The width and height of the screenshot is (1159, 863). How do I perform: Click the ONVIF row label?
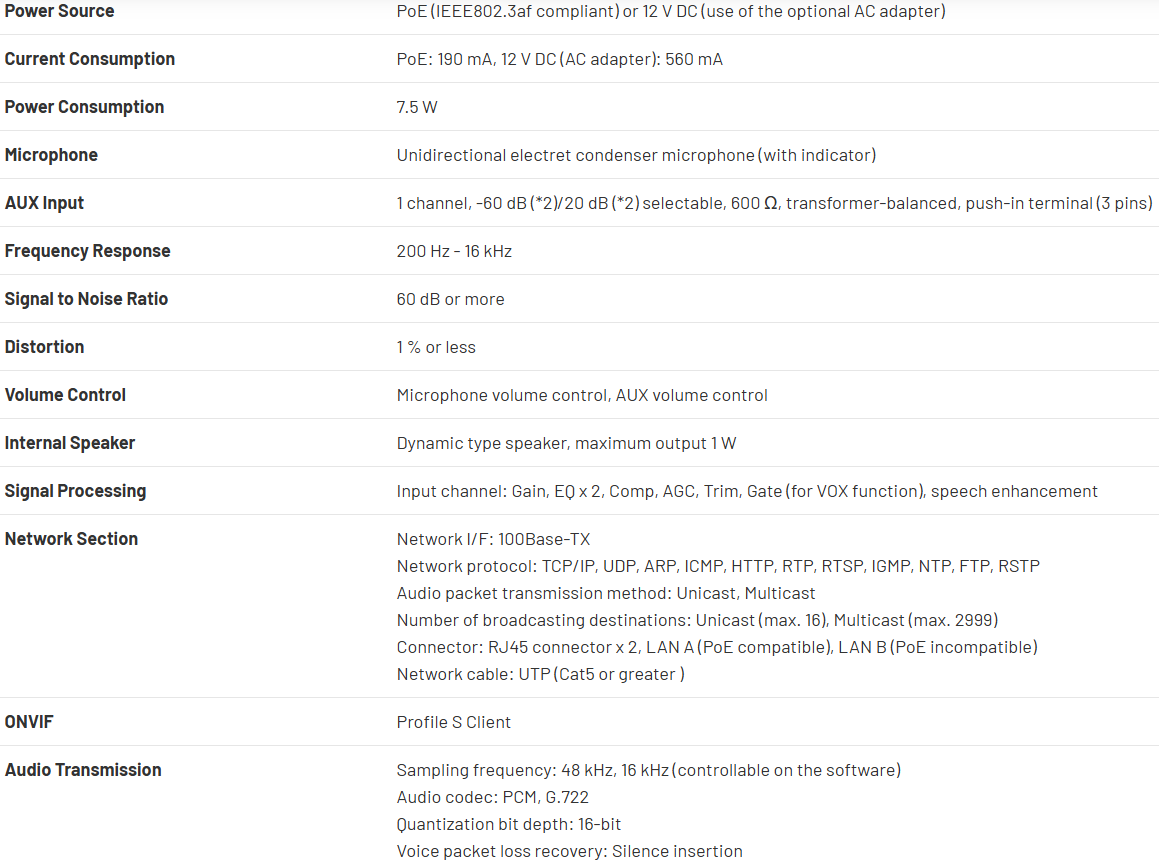point(31,722)
